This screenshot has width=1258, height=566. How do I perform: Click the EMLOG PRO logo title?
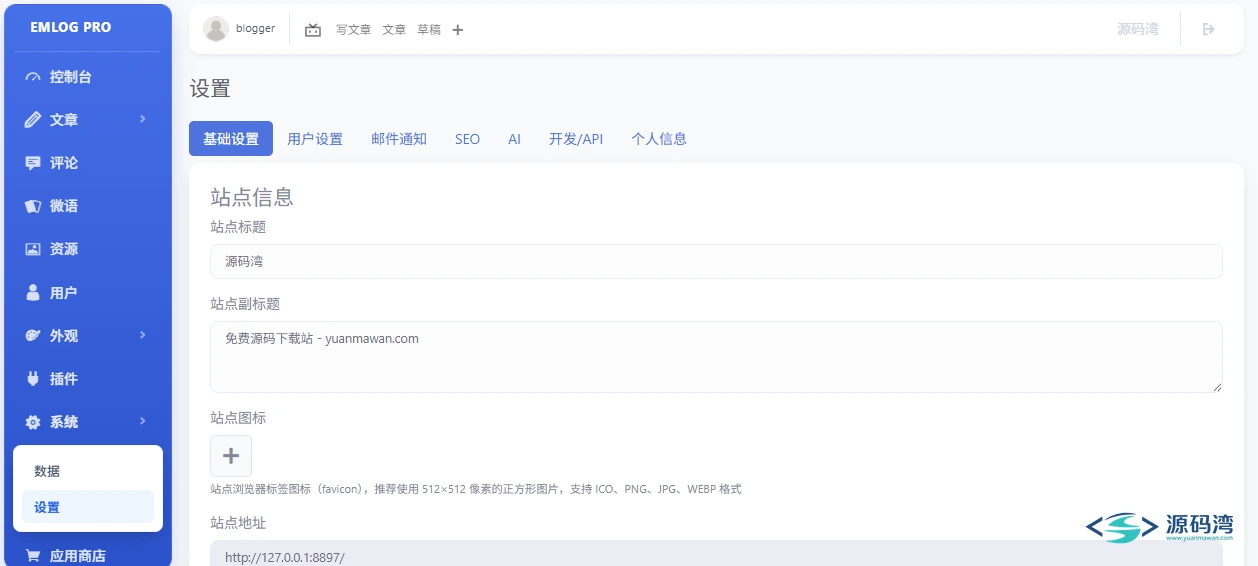71,27
